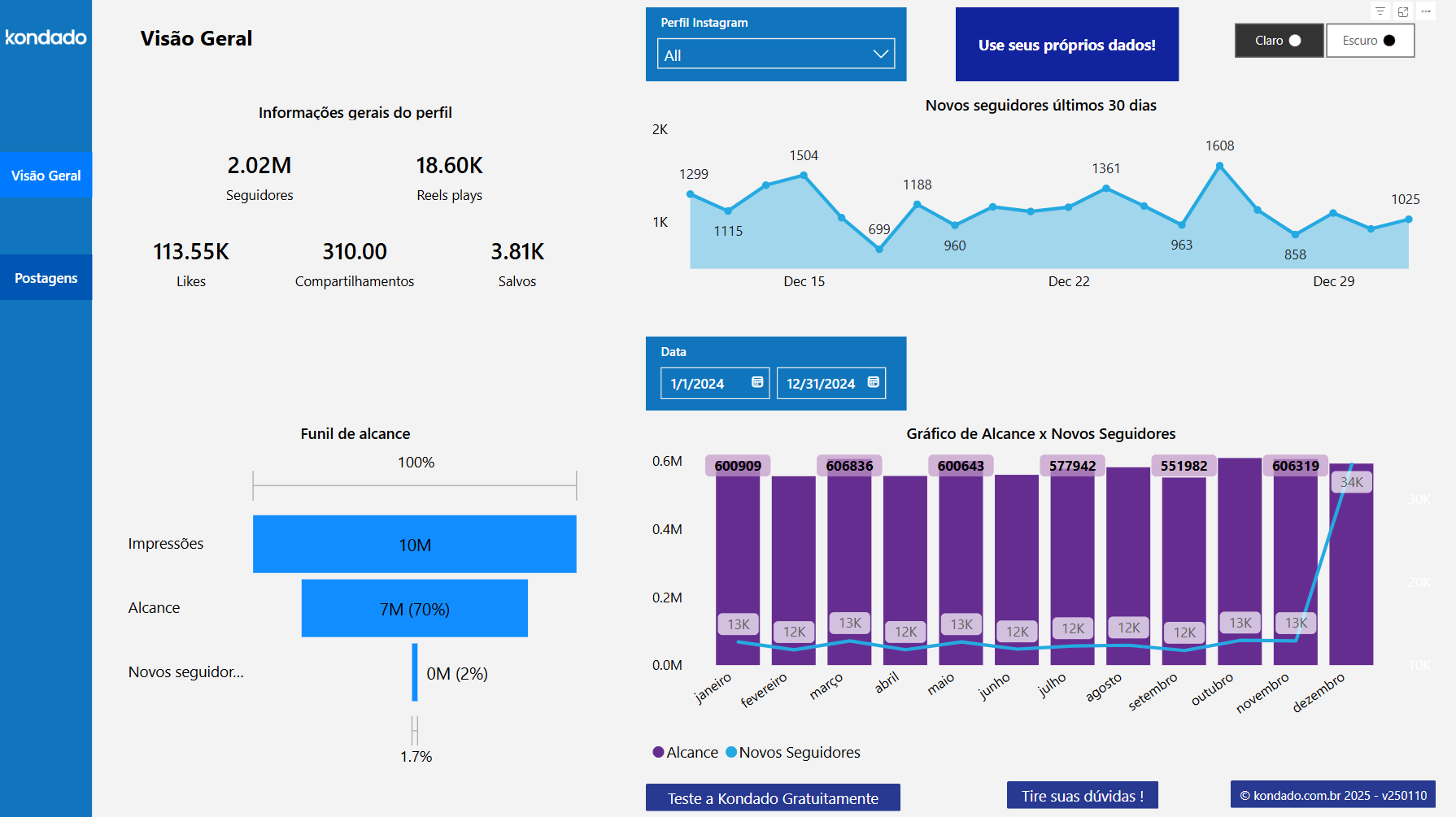The width and height of the screenshot is (1456, 817).
Task: Open the more options ellipsis menu
Action: 1426,11
